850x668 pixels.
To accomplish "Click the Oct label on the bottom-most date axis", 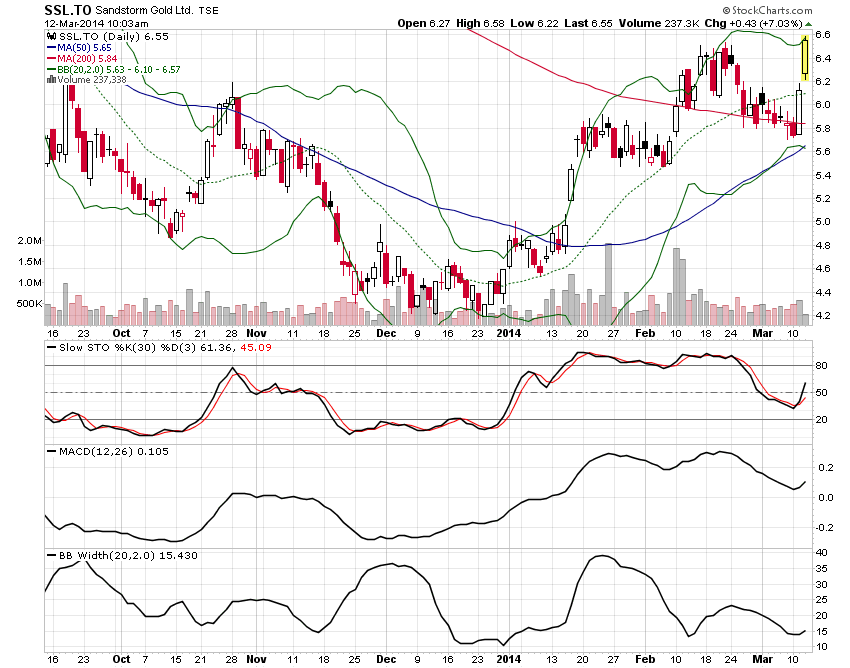I will (x=121, y=659).
